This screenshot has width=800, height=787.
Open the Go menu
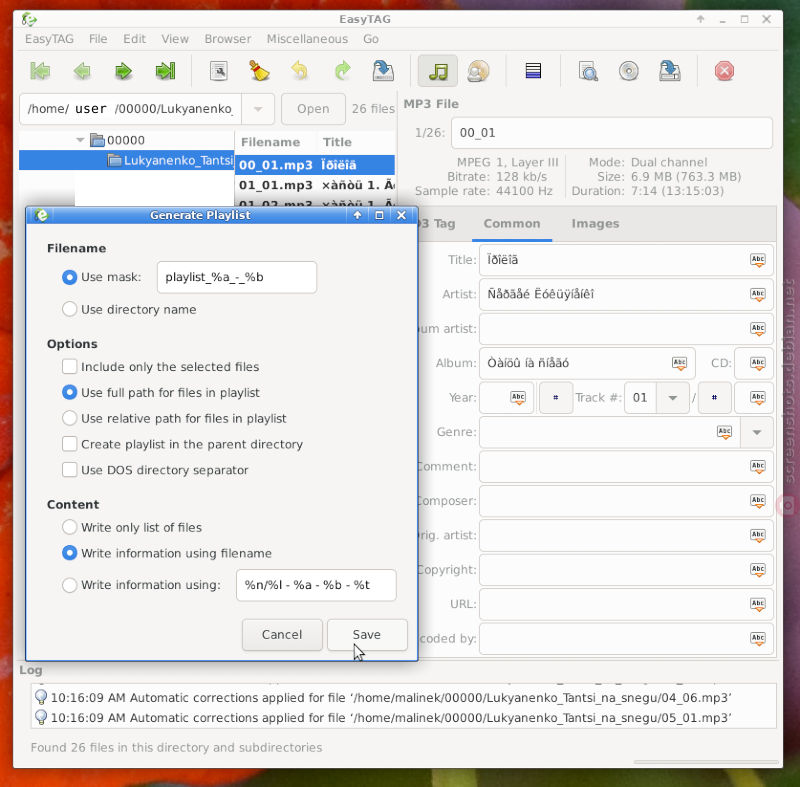click(x=371, y=39)
